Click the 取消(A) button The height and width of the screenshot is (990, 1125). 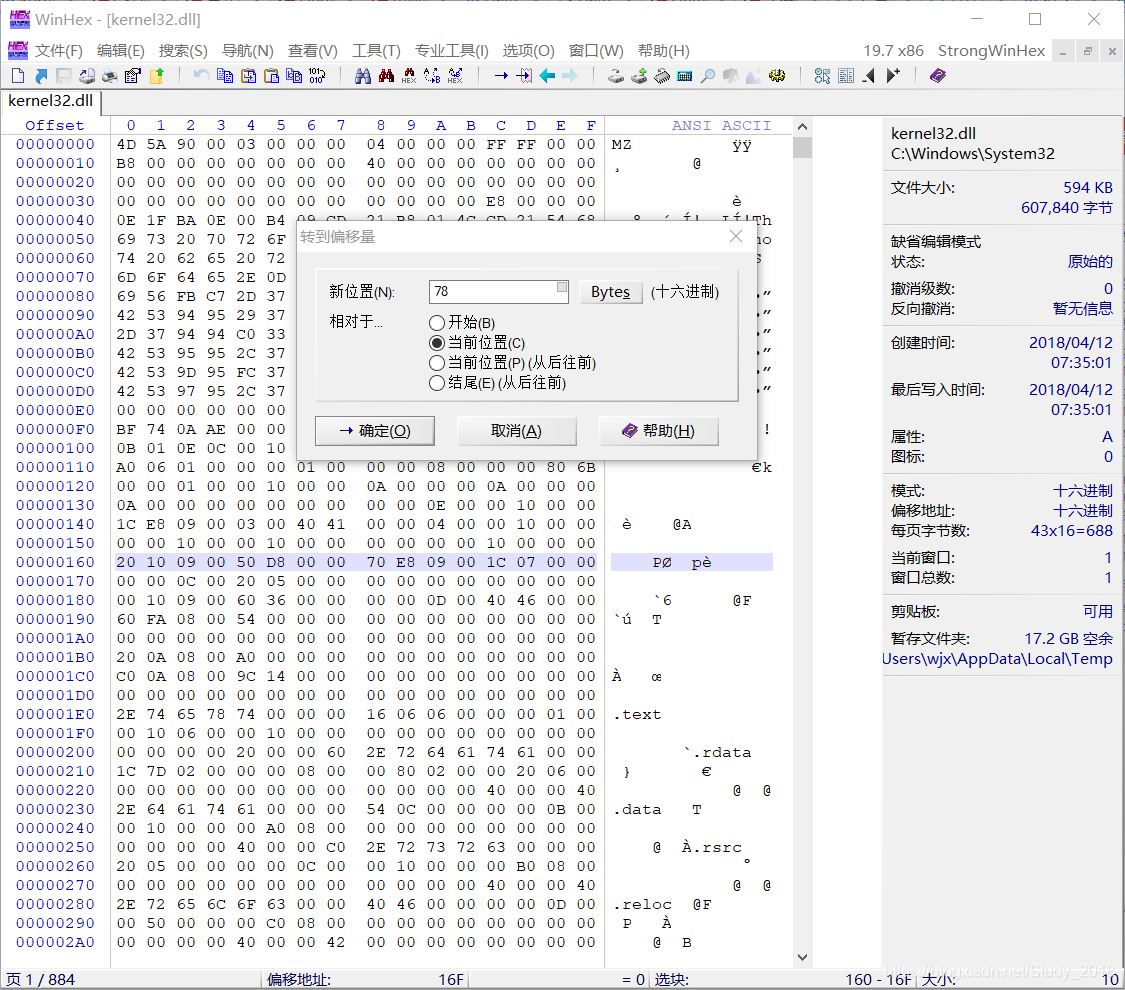click(517, 430)
